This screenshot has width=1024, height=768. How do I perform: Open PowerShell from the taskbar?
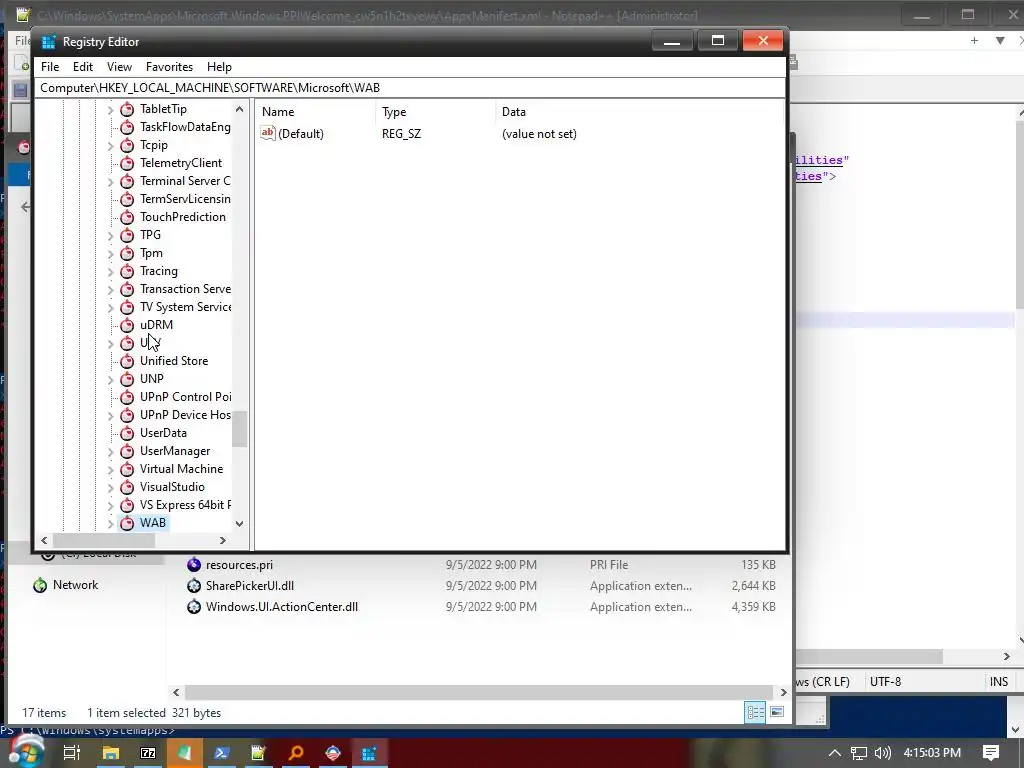tap(221, 753)
